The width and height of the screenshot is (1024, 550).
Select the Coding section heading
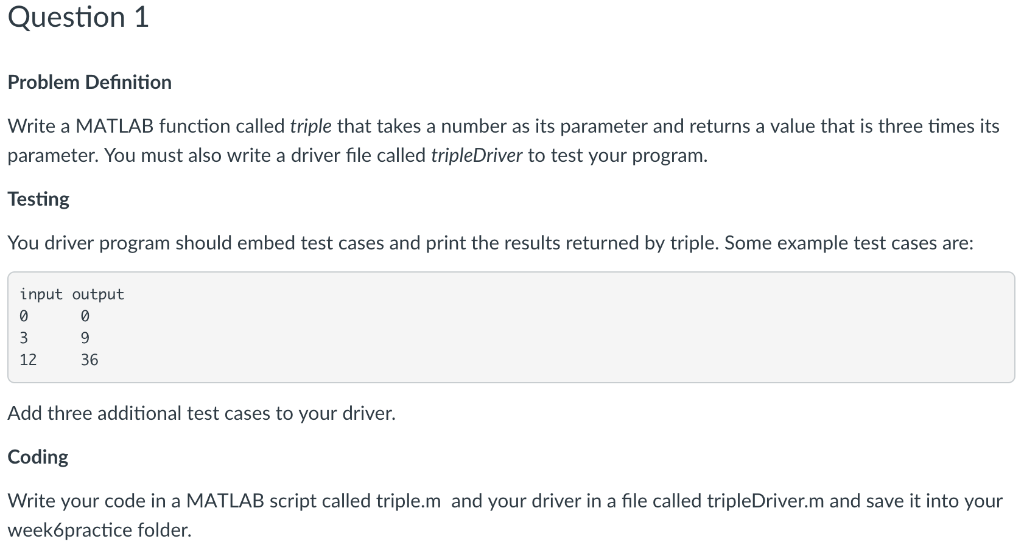(38, 457)
